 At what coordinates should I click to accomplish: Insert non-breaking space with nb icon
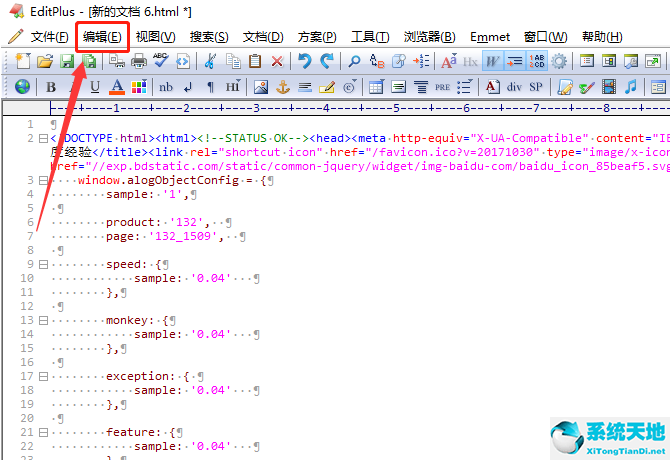tap(166, 87)
